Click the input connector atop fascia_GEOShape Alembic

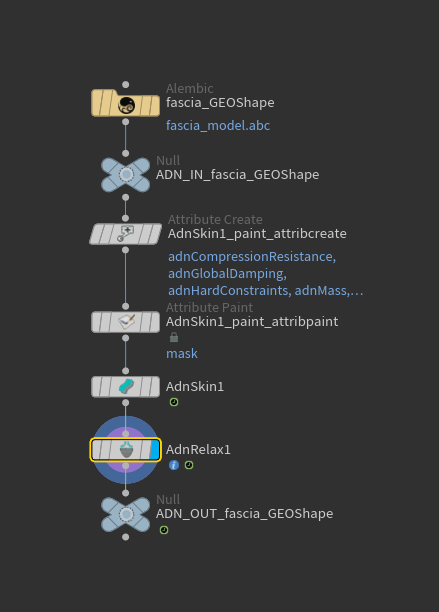tap(125, 85)
